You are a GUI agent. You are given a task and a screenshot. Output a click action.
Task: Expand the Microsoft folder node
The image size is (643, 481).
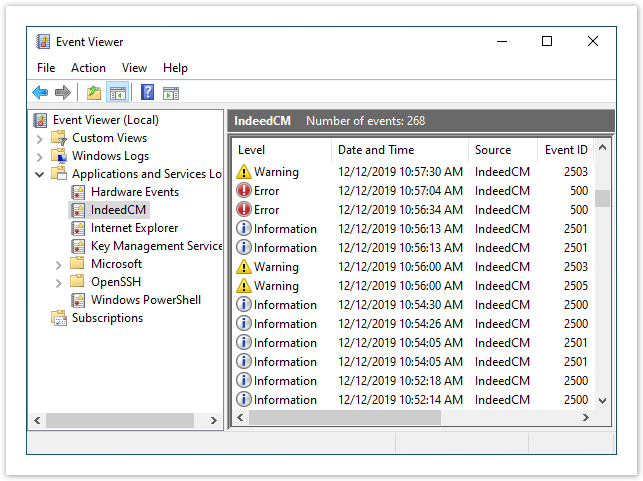pos(59,265)
